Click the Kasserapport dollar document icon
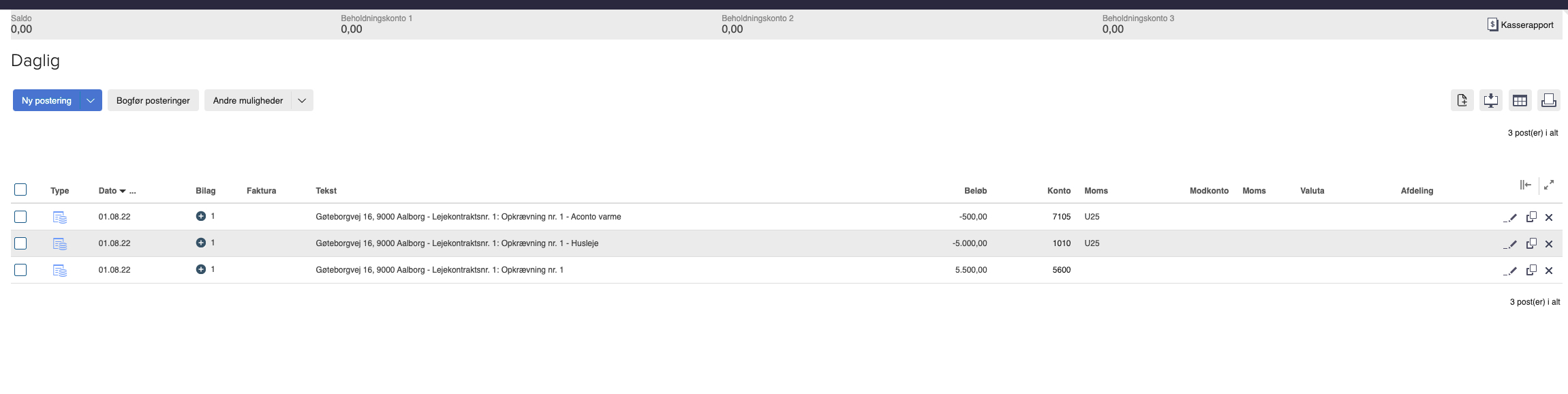Screen dimensions: 1568x394 1492,25
